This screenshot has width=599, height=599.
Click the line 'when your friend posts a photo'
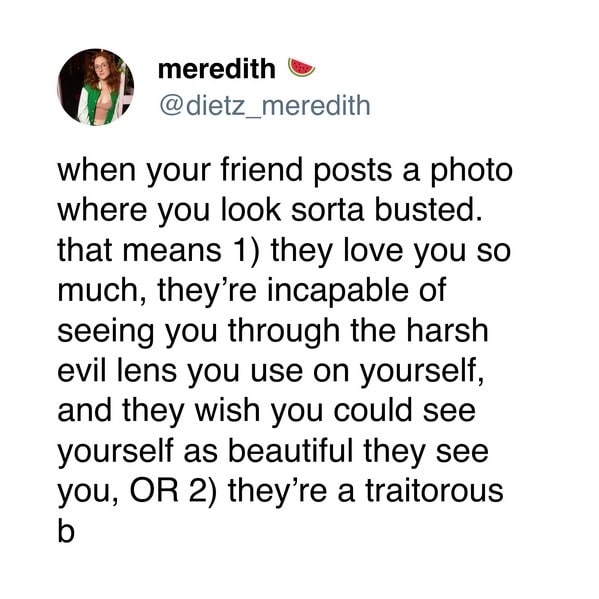click(285, 171)
